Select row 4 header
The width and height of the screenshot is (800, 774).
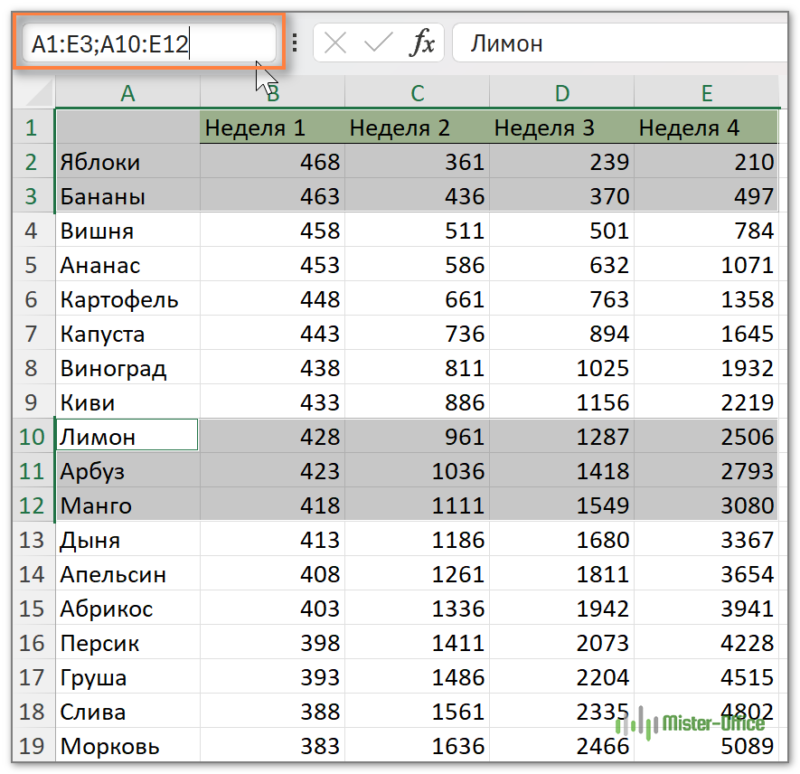30,231
